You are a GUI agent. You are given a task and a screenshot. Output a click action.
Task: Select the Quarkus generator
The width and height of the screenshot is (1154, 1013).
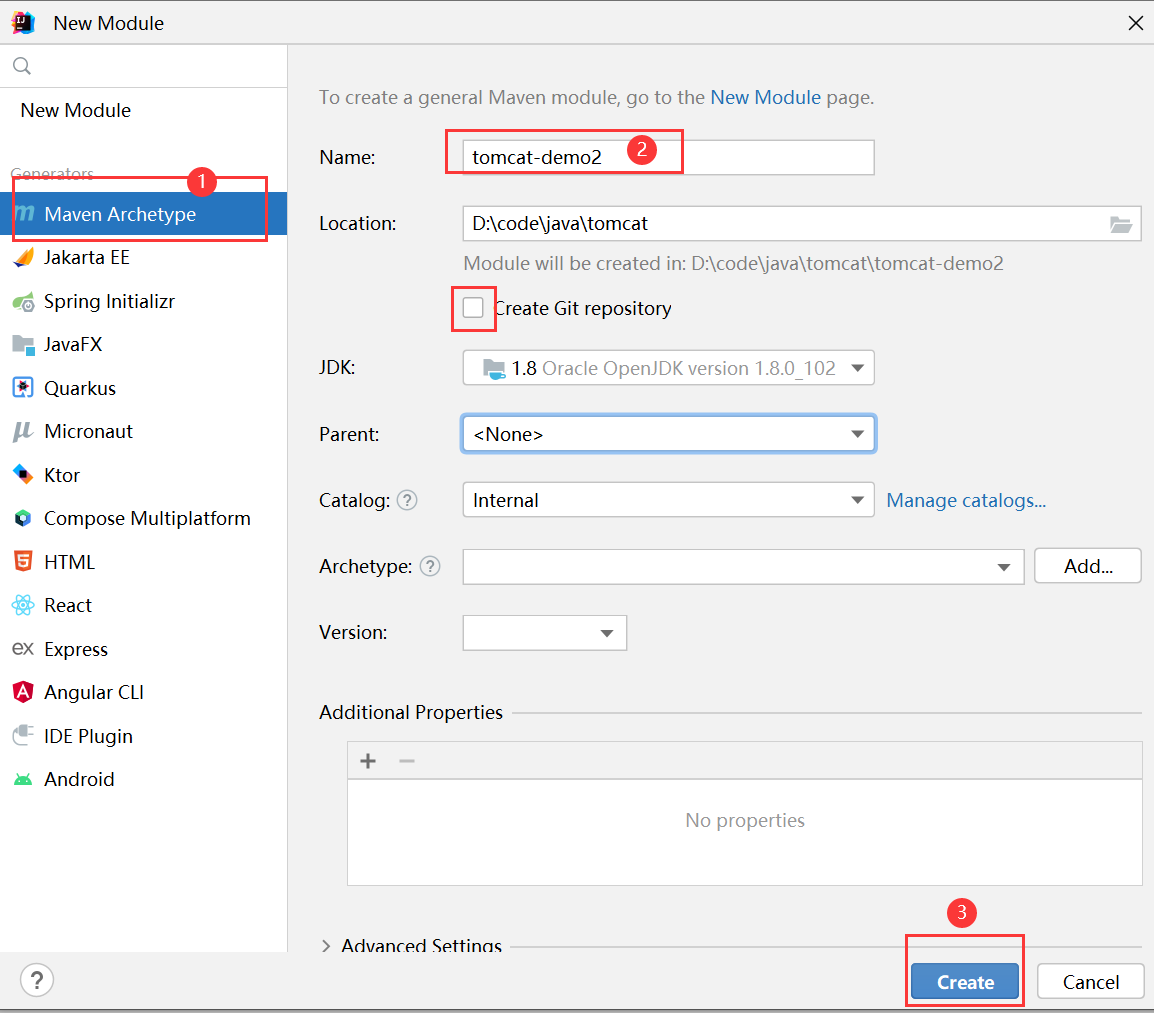pos(144,388)
